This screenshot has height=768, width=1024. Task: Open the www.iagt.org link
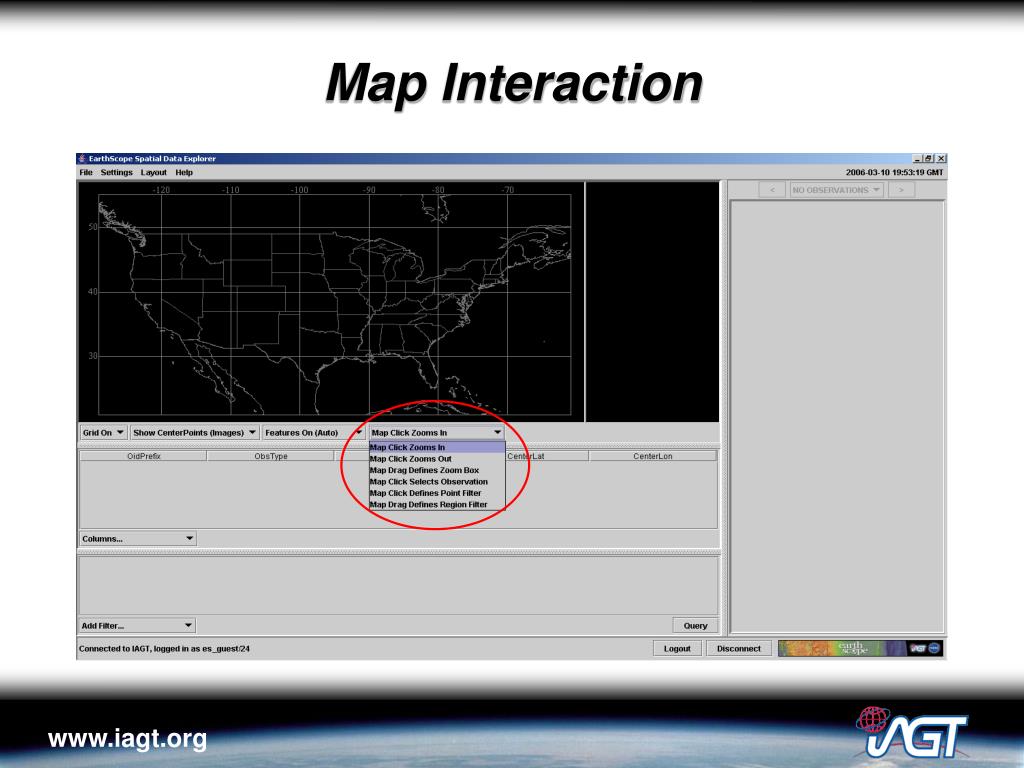point(127,739)
